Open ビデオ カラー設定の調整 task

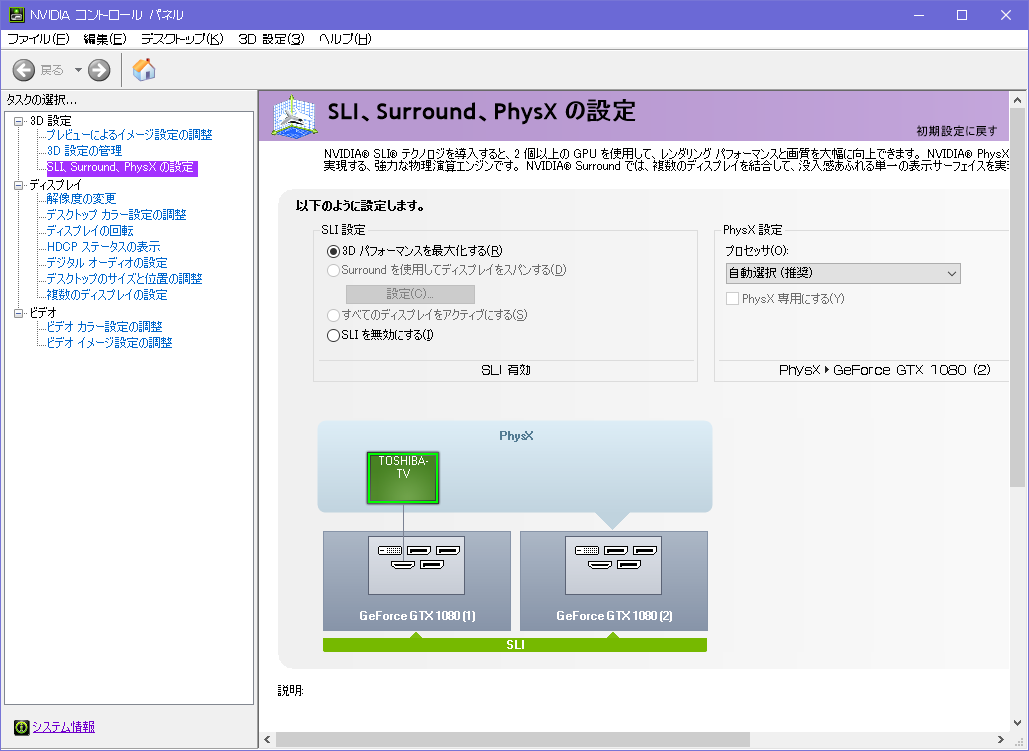pos(104,327)
